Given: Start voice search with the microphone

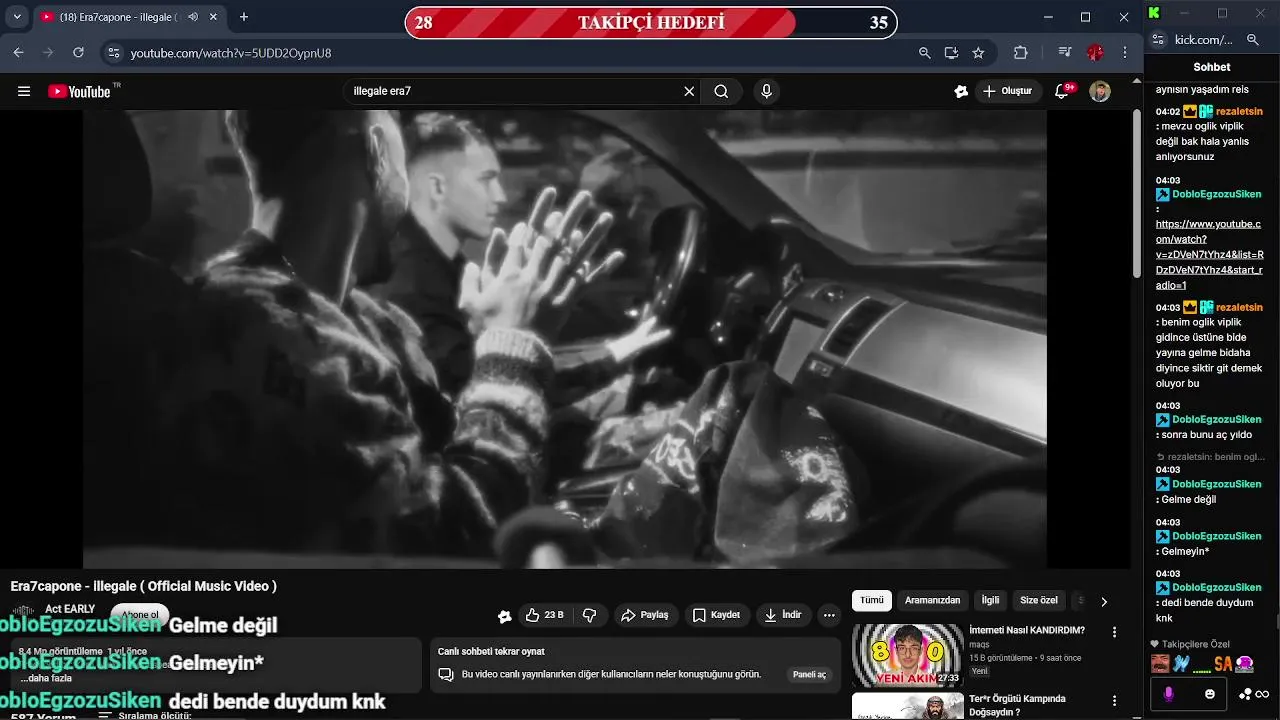Looking at the screenshot, I should tap(766, 91).
